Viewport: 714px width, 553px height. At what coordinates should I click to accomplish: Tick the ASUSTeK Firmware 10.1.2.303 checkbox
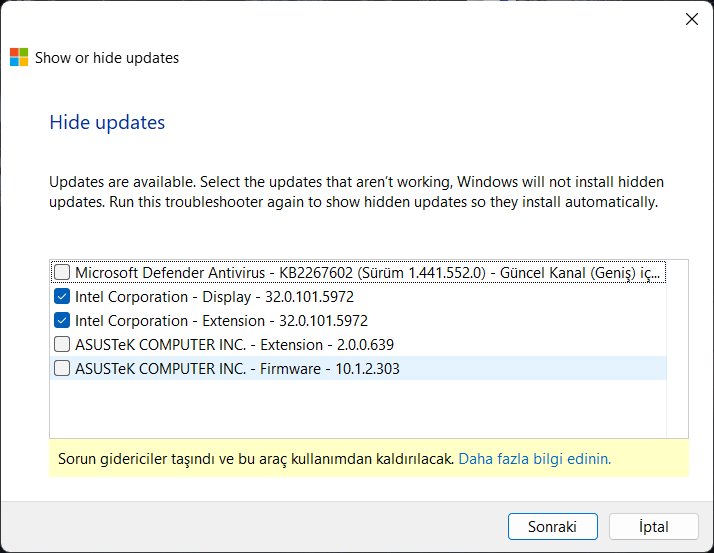62,368
